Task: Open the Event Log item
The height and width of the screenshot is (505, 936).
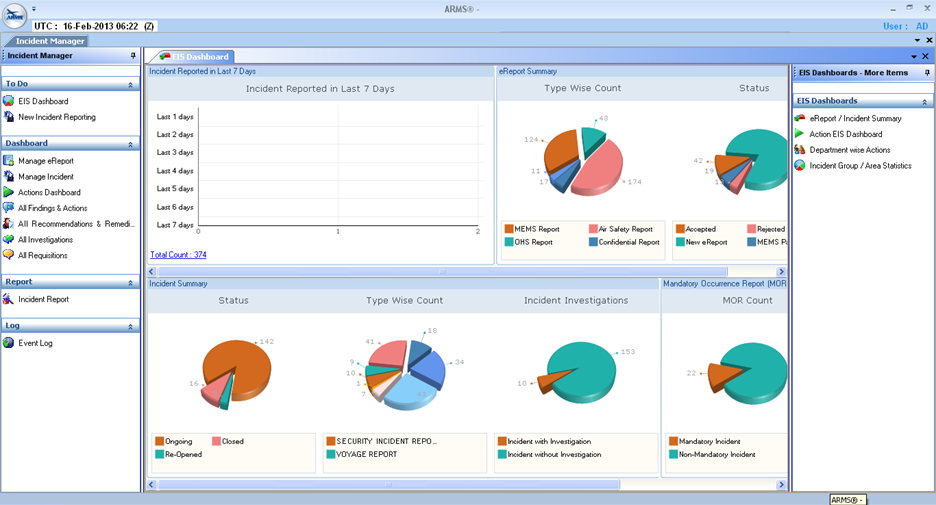Action: [x=35, y=343]
